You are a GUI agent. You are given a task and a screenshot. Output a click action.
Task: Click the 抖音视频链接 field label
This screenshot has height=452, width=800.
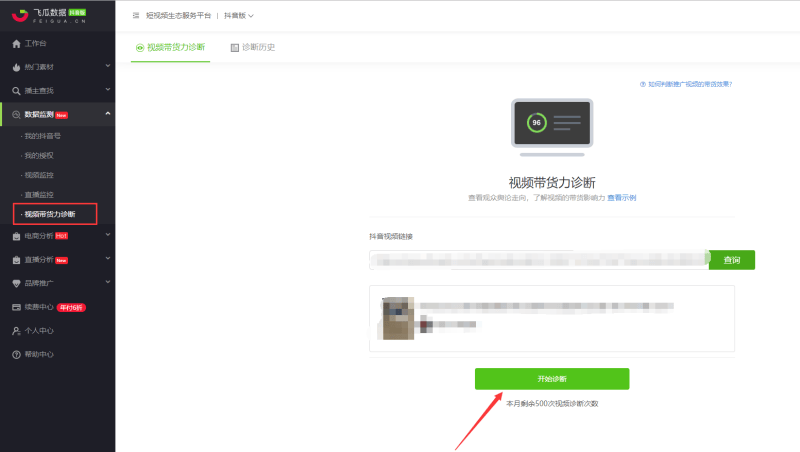point(391,237)
